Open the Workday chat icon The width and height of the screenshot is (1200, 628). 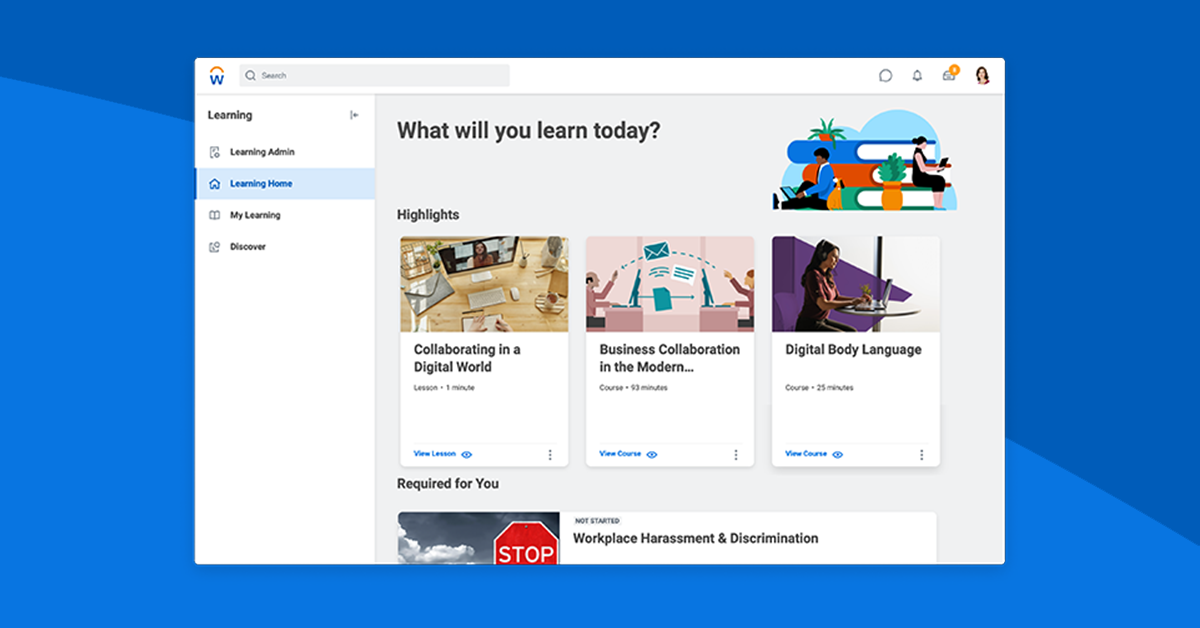tap(886, 75)
